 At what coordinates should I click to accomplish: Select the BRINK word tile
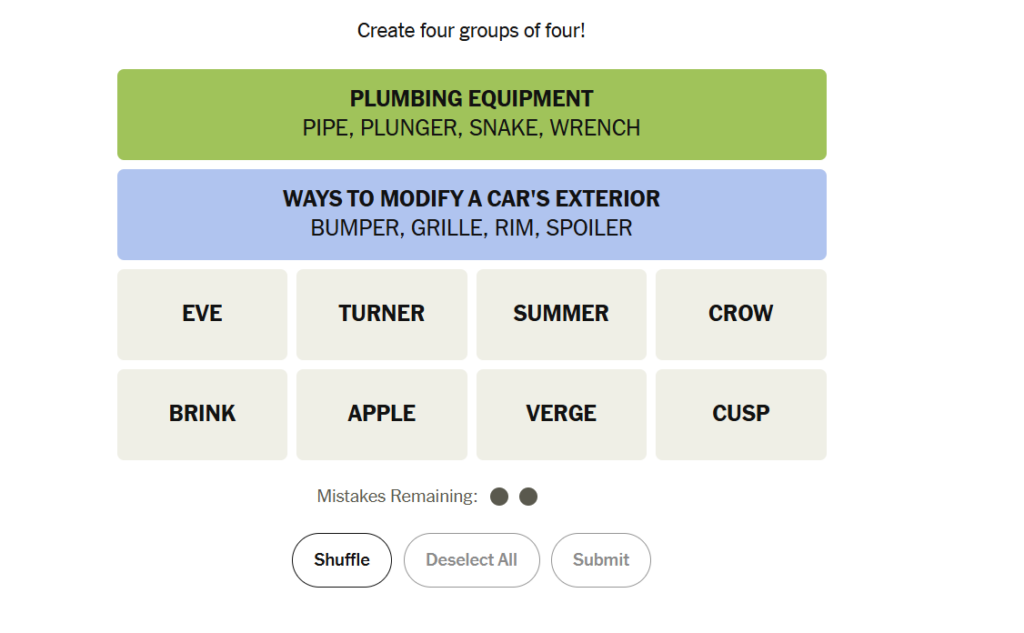coord(202,414)
